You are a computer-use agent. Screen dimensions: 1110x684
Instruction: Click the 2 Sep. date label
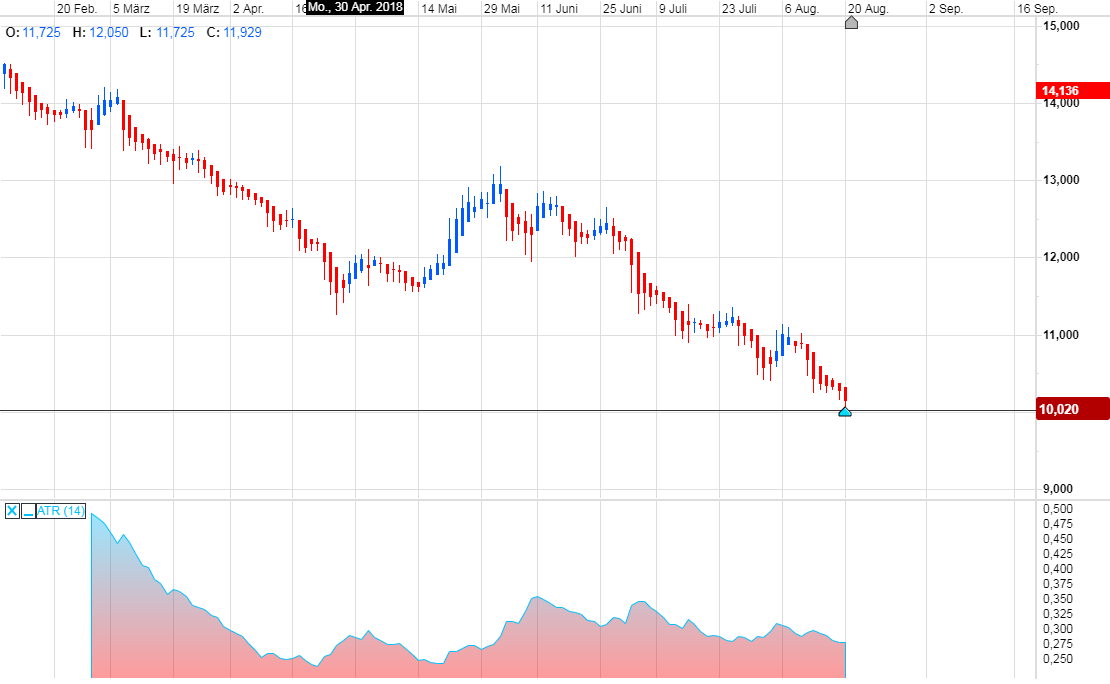946,9
